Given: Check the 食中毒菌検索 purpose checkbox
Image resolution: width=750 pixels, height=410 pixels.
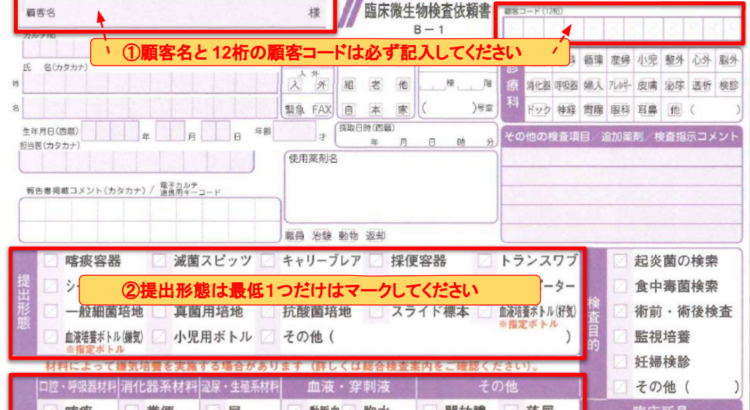Looking at the screenshot, I should pos(620,286).
